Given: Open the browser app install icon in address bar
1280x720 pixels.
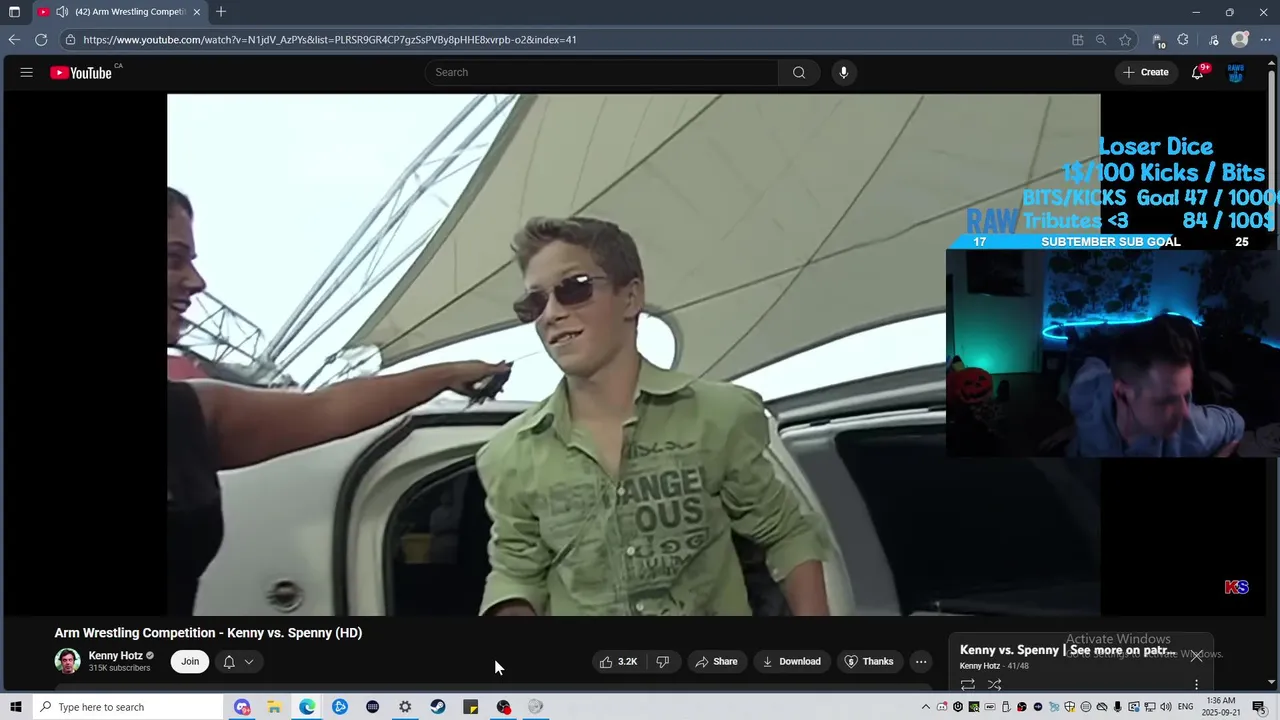Looking at the screenshot, I should tap(1077, 40).
